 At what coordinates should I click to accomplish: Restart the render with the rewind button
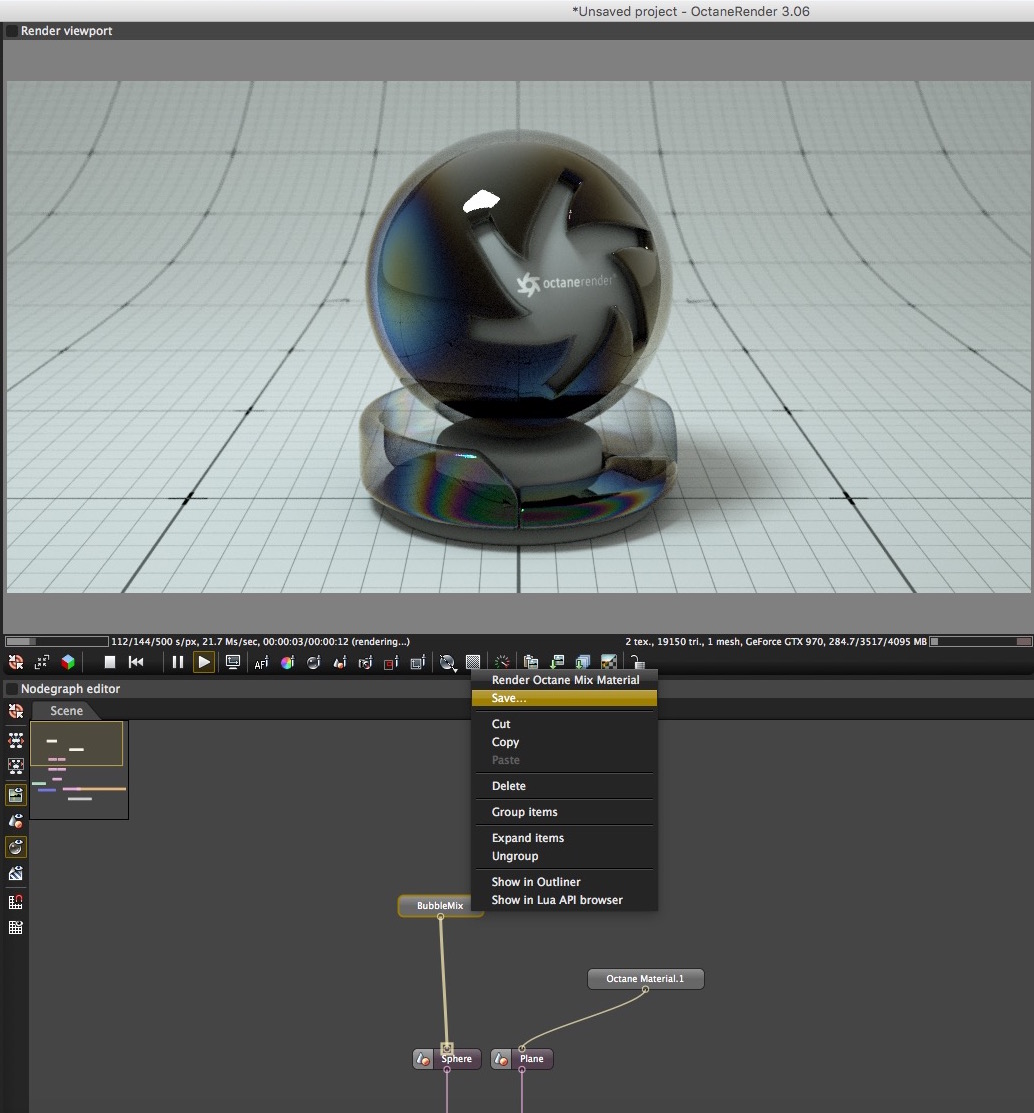(x=136, y=662)
